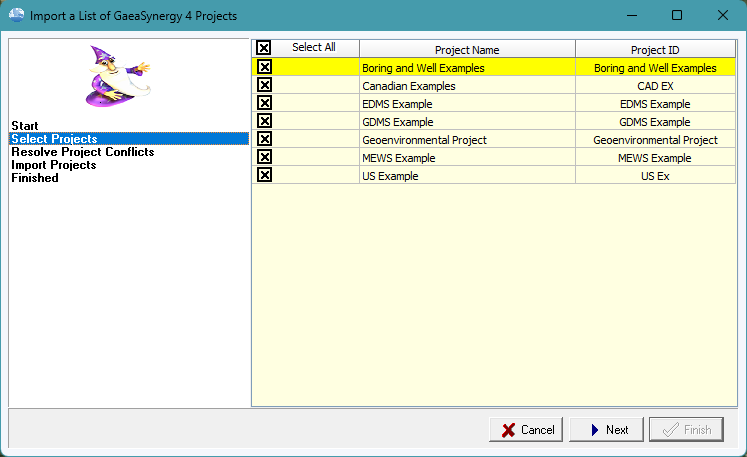Maximize the import dialog window

click(676, 15)
